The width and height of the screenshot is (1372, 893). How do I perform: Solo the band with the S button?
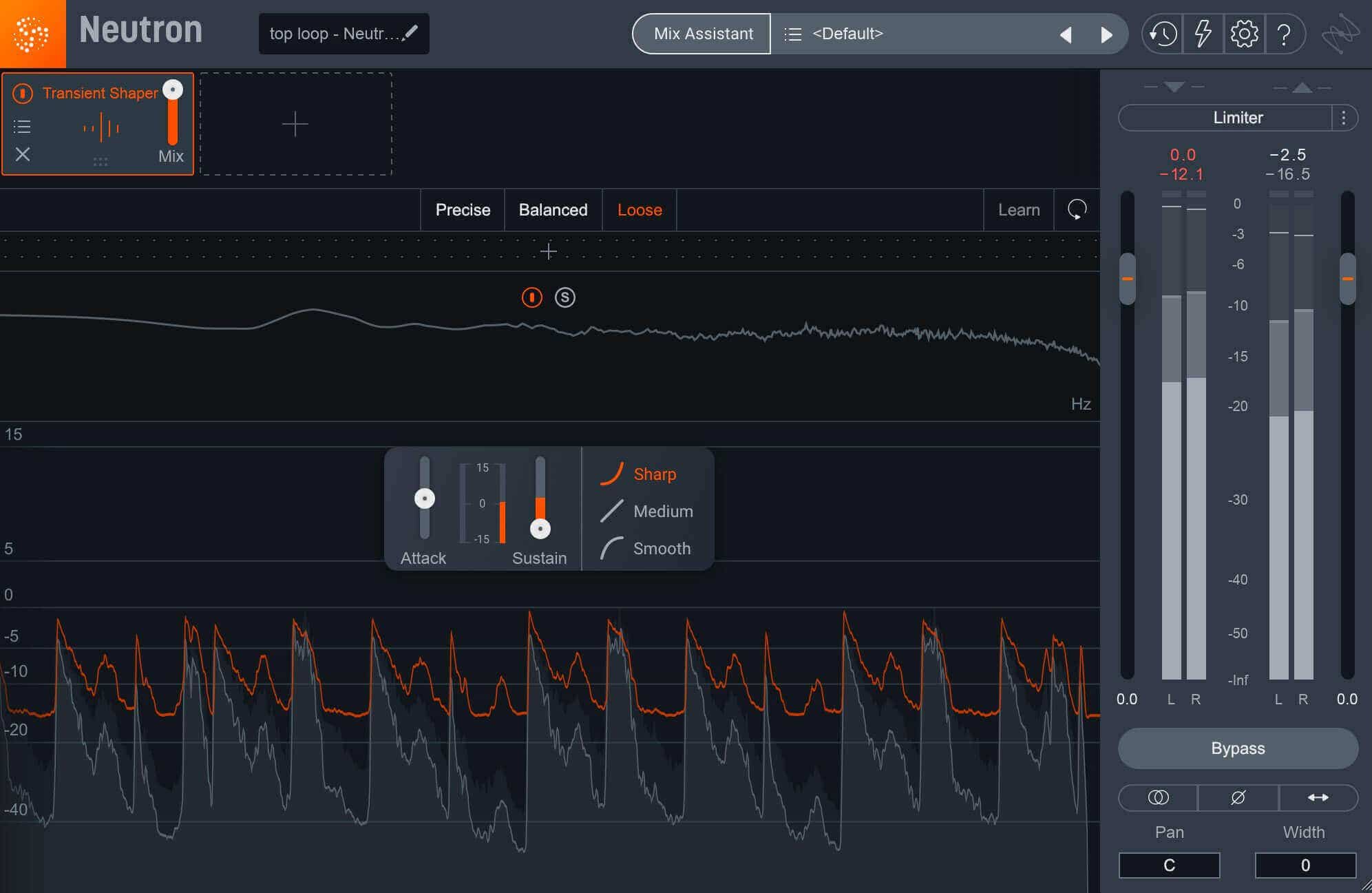pyautogui.click(x=564, y=297)
